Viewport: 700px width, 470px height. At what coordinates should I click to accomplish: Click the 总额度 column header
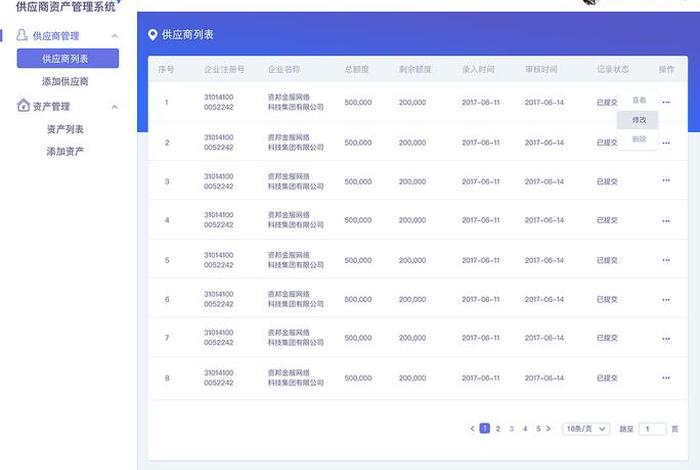[357, 69]
